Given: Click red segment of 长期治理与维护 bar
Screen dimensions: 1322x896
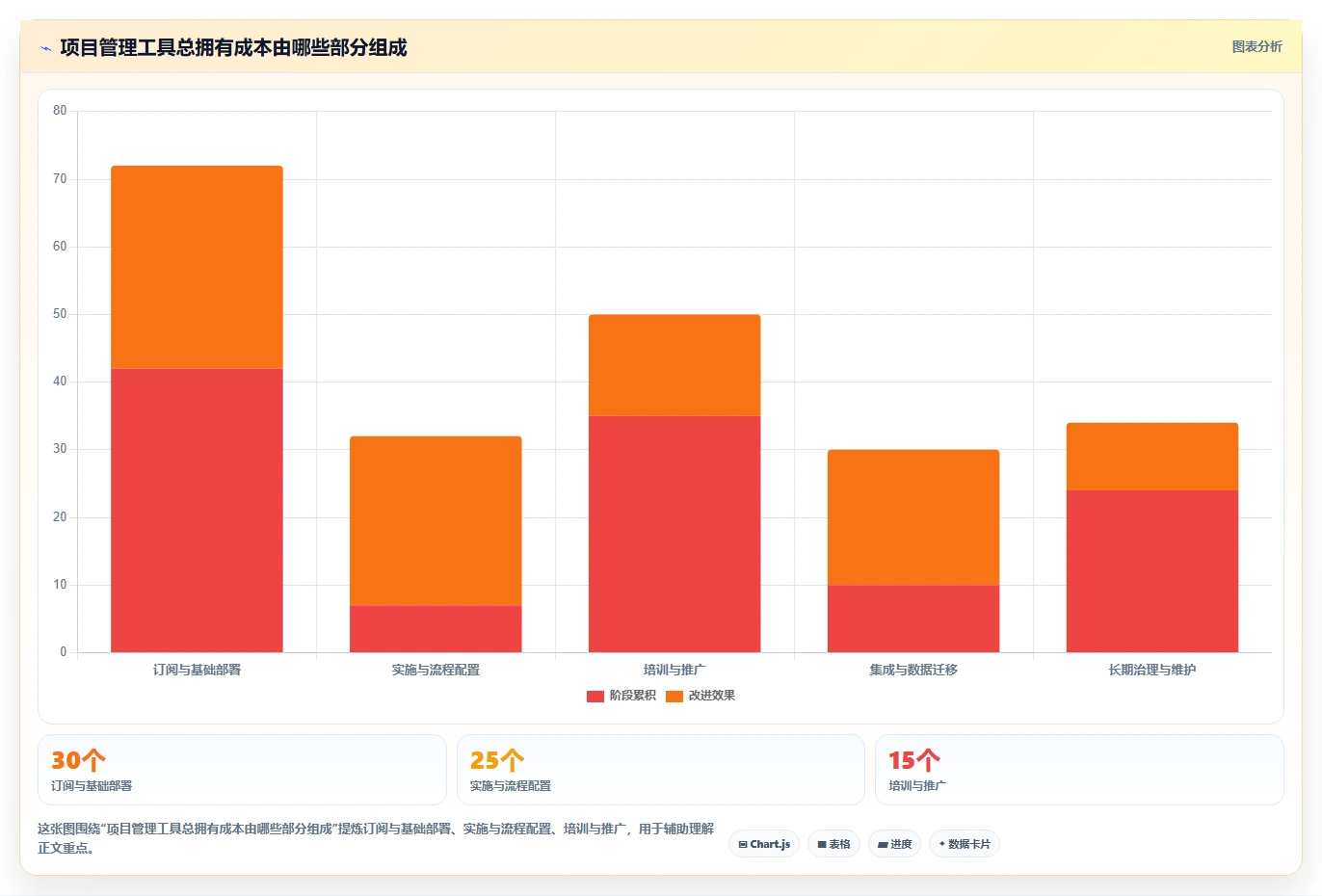Looking at the screenshot, I should [x=1152, y=571].
